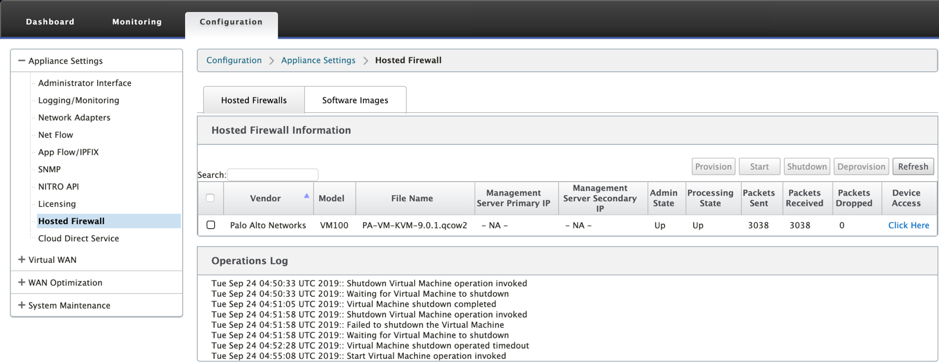Open Cloud Direct Service settings
Screen dimensions: 939x362
[x=78, y=239]
